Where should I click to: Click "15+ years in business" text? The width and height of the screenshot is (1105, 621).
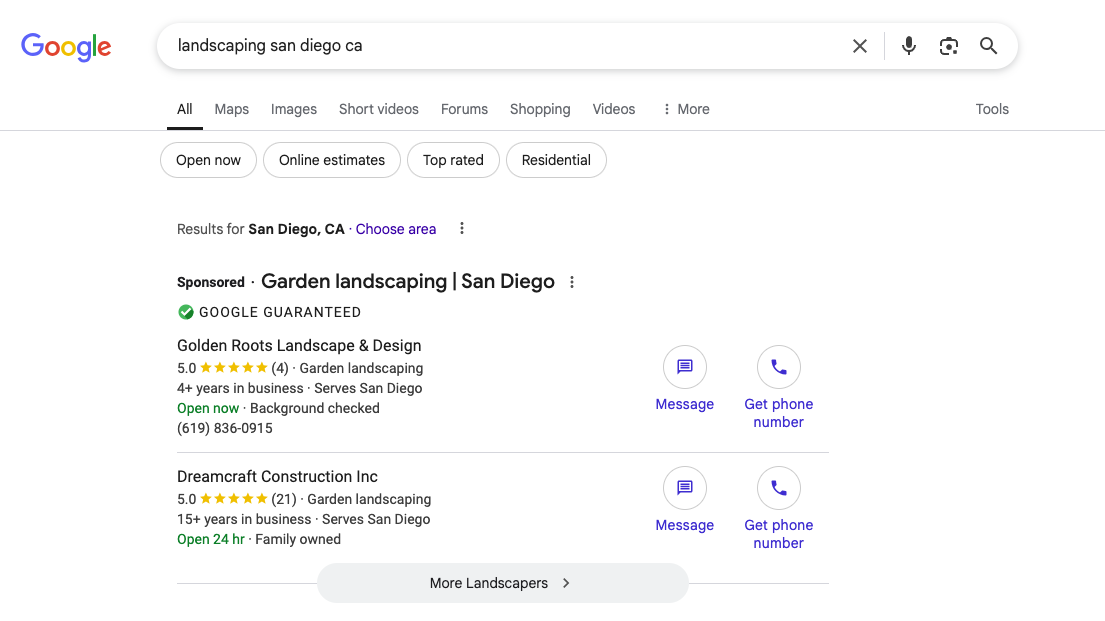point(244,519)
